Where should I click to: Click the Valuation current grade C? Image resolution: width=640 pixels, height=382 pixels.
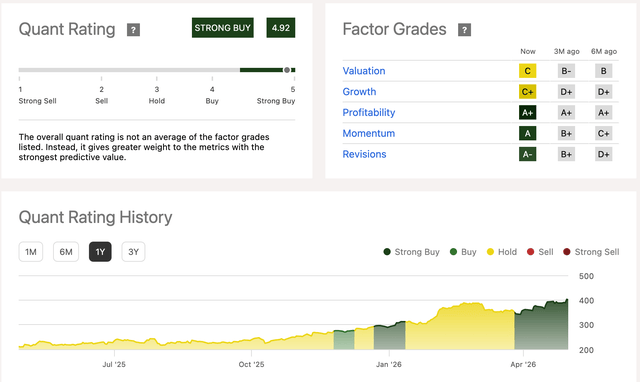pyautogui.click(x=527, y=71)
